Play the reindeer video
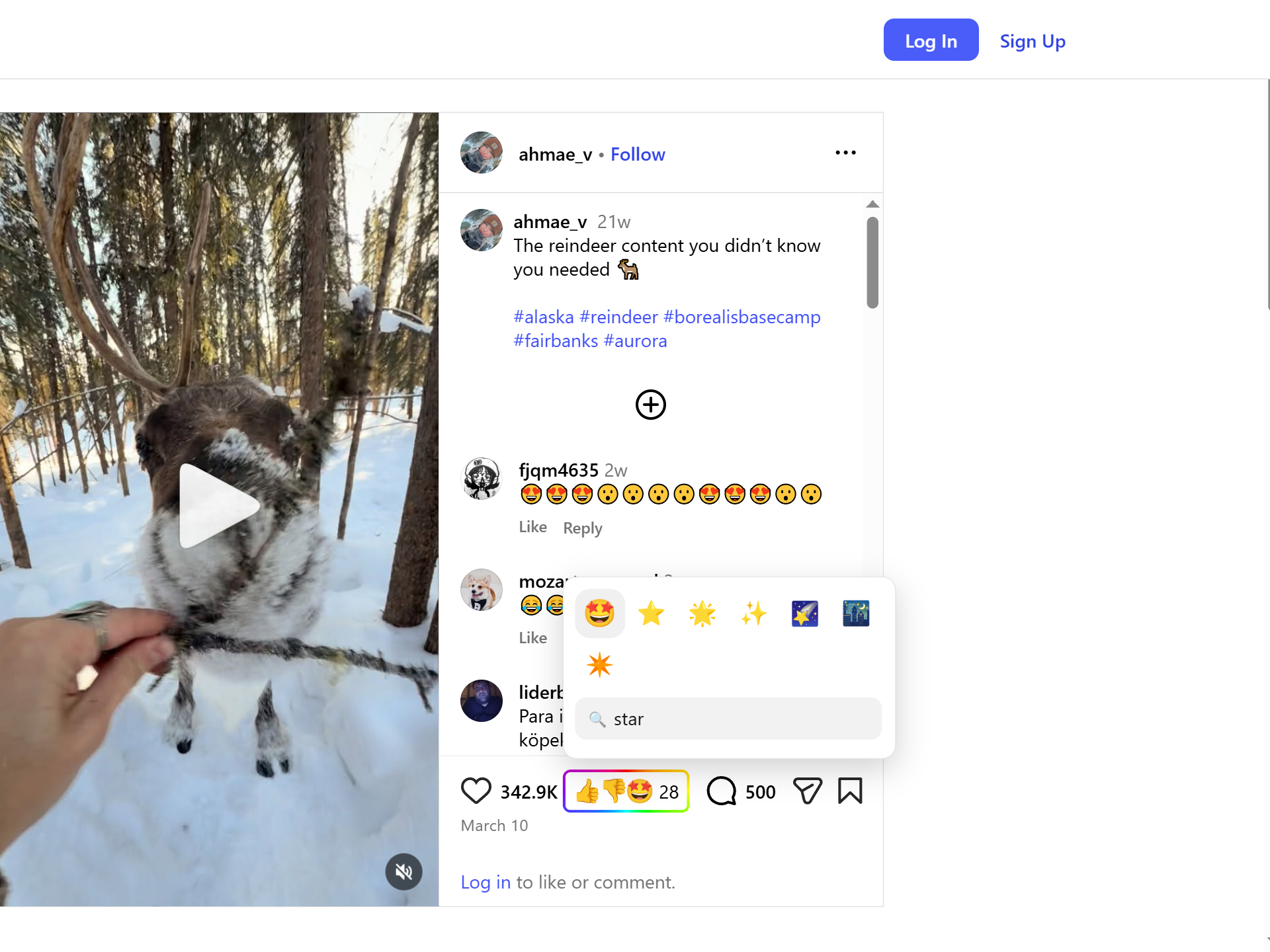The image size is (1270, 952). coord(219,506)
